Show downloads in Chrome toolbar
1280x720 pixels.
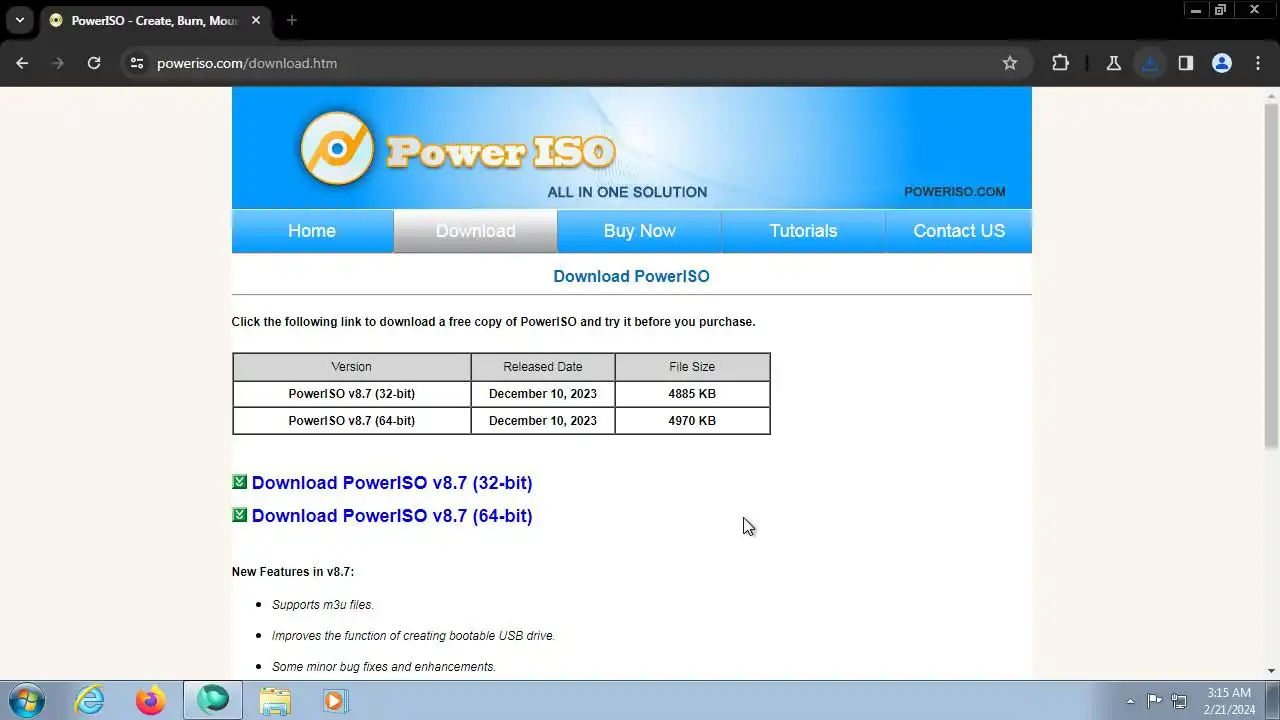tap(1150, 63)
